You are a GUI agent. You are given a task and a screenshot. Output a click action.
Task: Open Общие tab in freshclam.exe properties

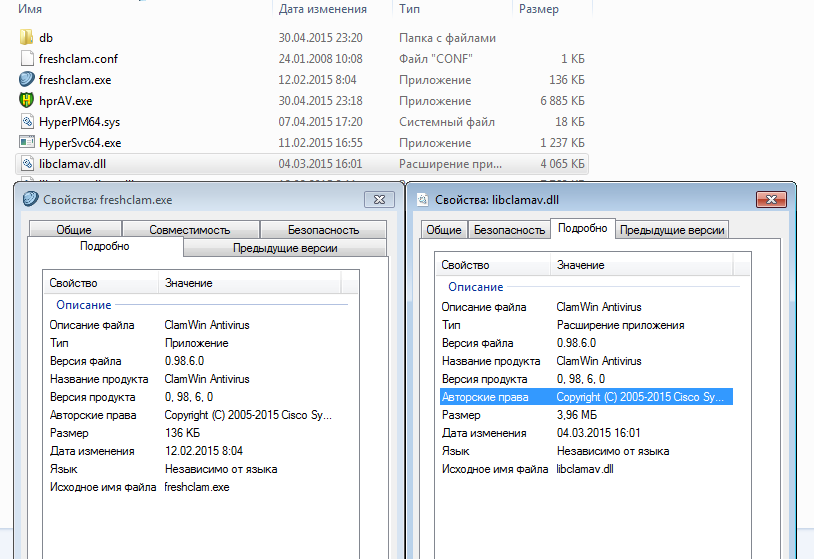pos(74,229)
